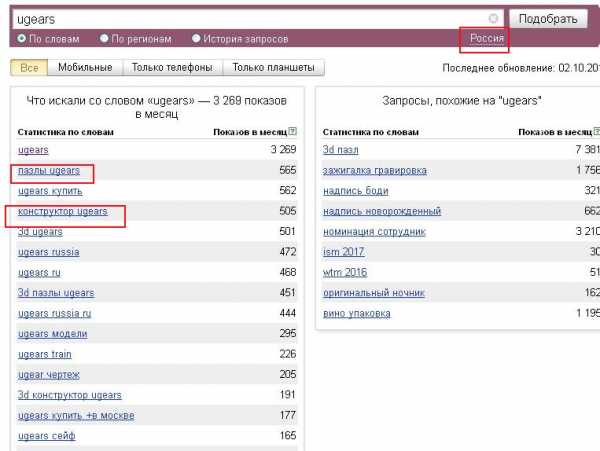Click the 472 impressions value

tap(288, 251)
